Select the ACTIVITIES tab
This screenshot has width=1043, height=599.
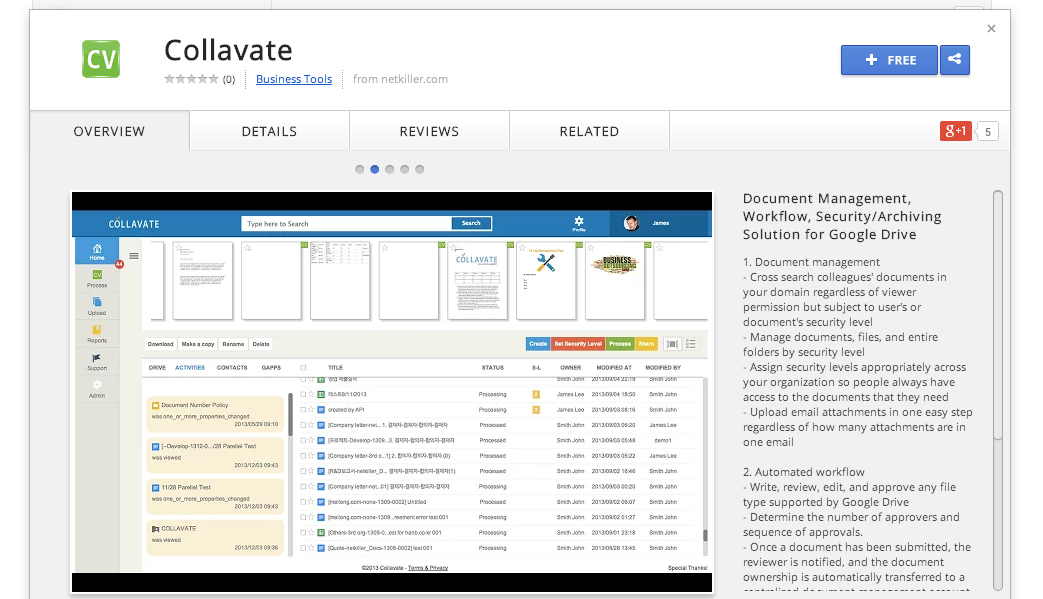pos(190,368)
